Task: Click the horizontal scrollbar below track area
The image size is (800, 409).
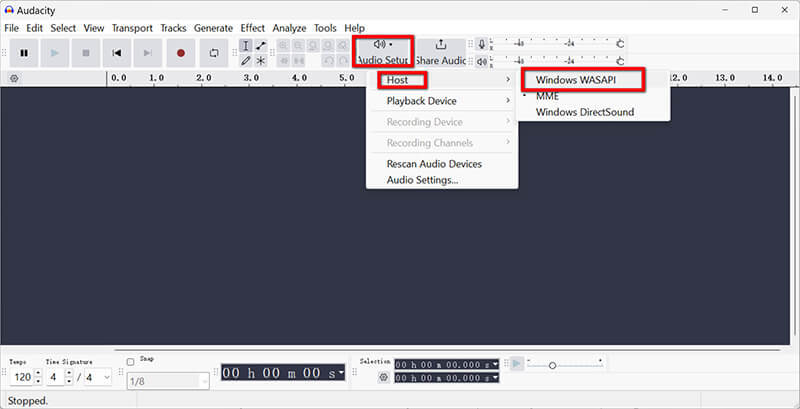Action: (447, 350)
